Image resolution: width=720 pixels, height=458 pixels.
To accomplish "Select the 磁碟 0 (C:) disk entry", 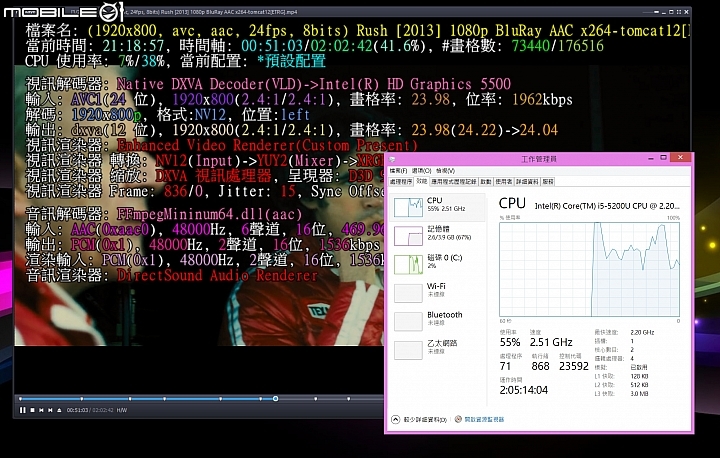I will pyautogui.click(x=438, y=264).
